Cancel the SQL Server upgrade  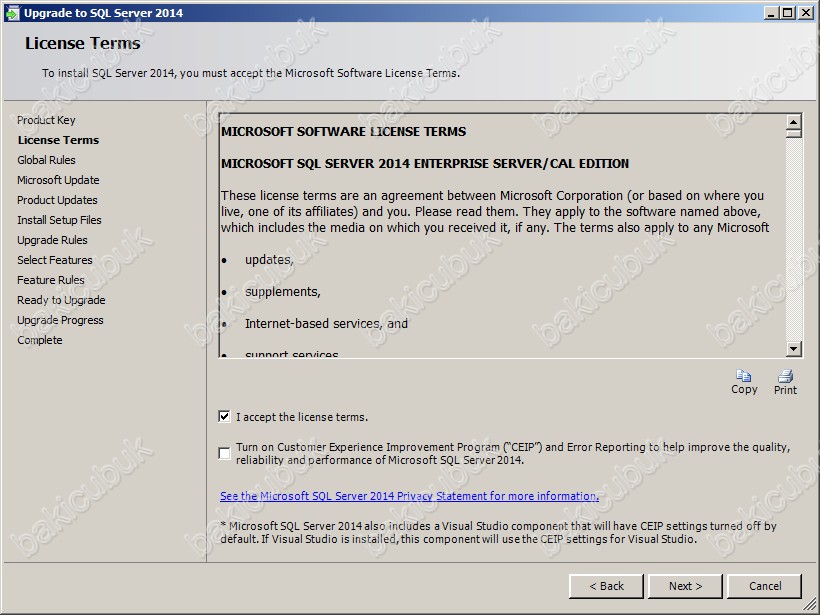[765, 586]
